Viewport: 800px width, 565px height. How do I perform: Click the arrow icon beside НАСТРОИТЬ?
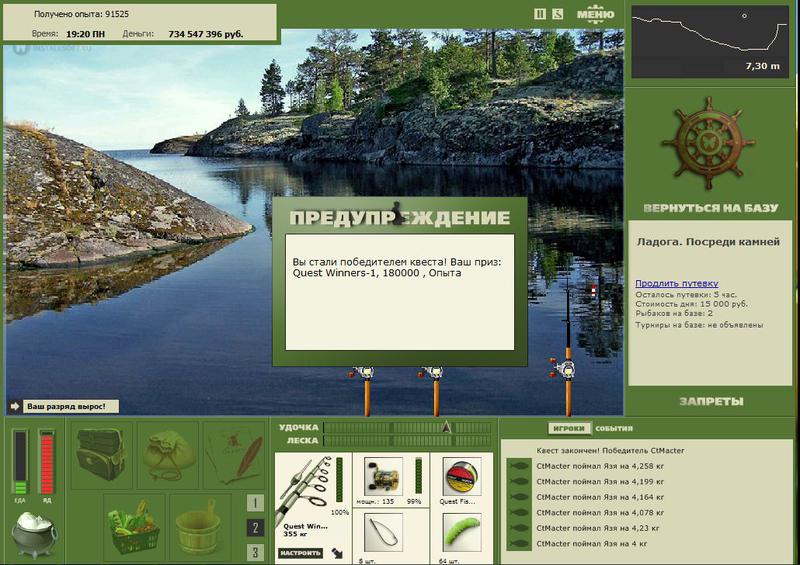[337, 553]
